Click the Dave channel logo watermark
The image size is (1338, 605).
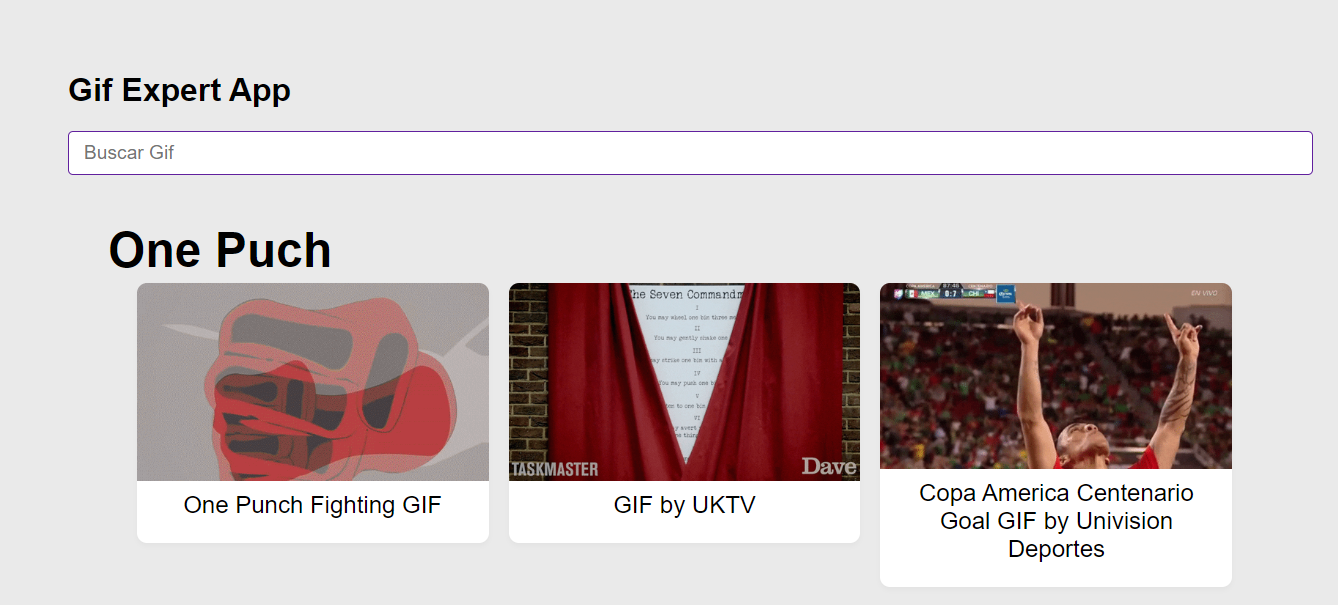pos(828,466)
